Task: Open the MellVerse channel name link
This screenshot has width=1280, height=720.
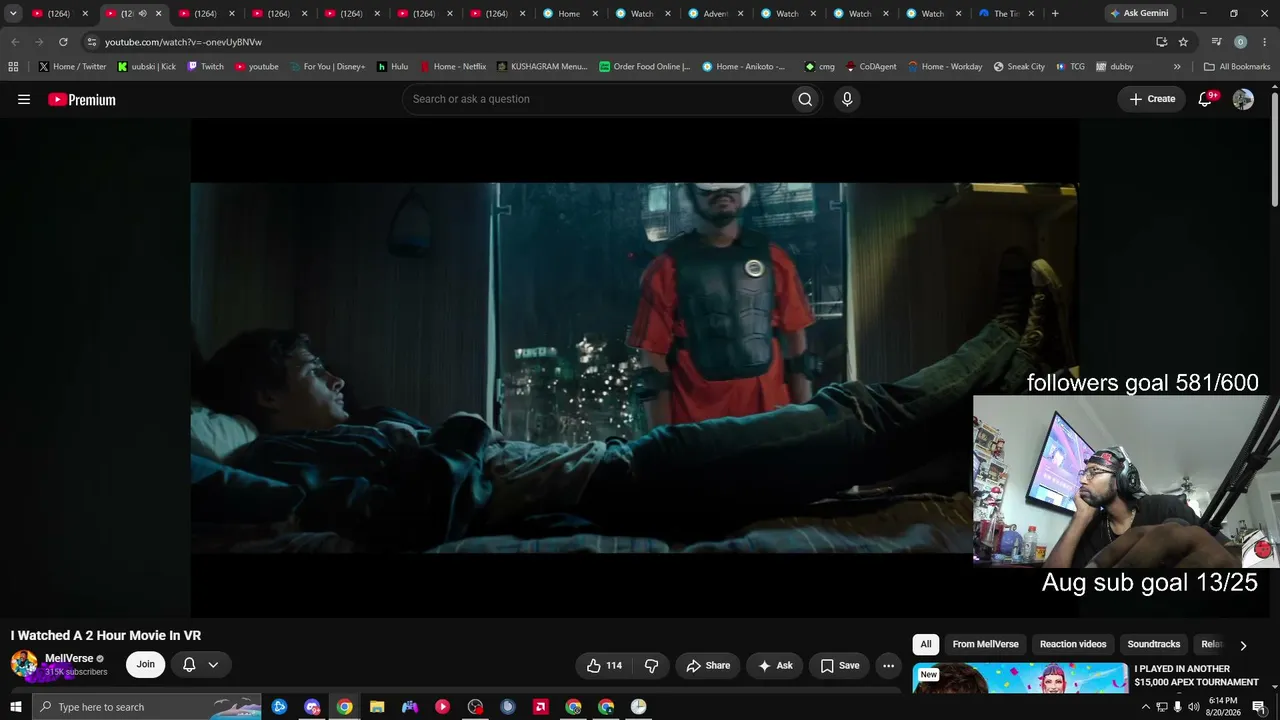Action: [x=69, y=658]
